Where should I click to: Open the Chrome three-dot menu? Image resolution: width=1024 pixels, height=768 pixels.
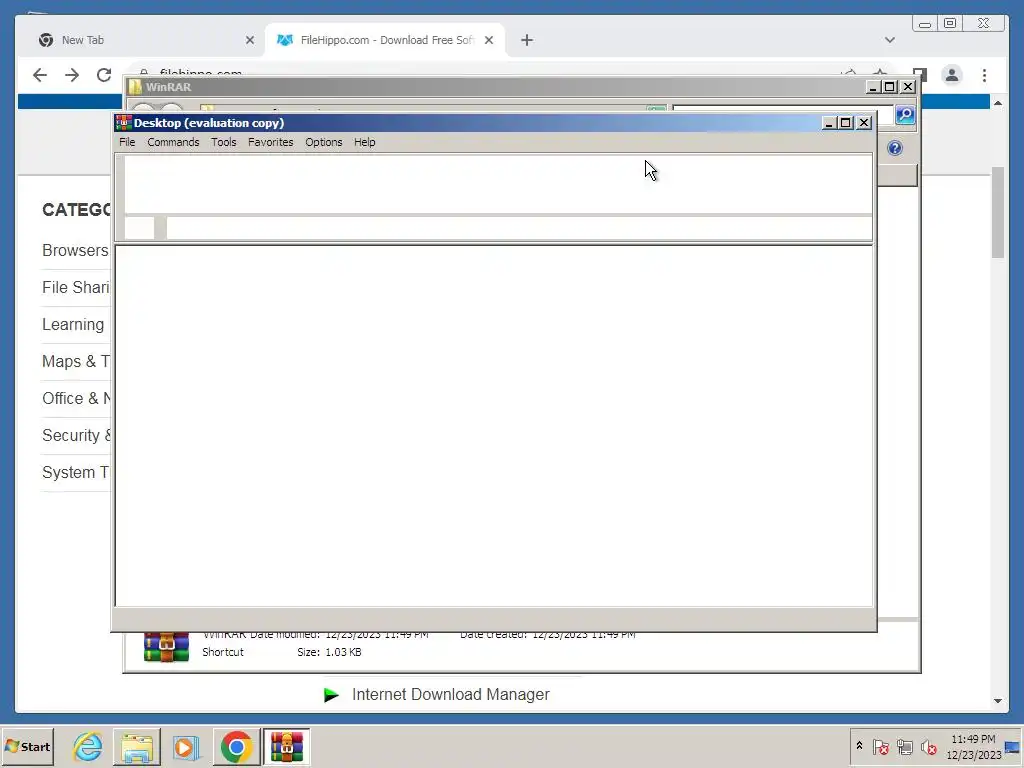984,75
